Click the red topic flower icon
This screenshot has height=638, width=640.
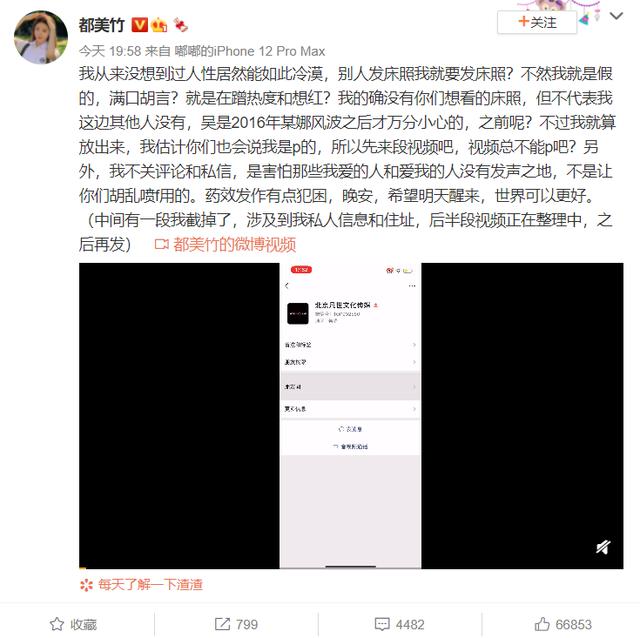87,585
